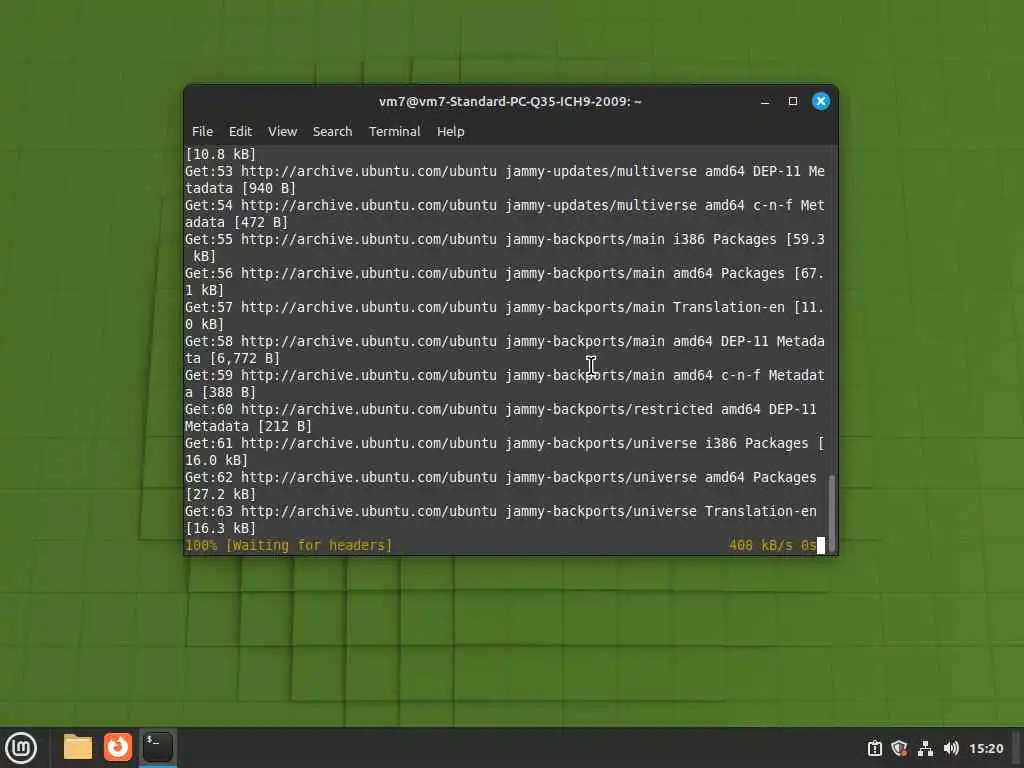The height and width of the screenshot is (768, 1024).
Task: Close the terminal window
Action: tap(821, 101)
